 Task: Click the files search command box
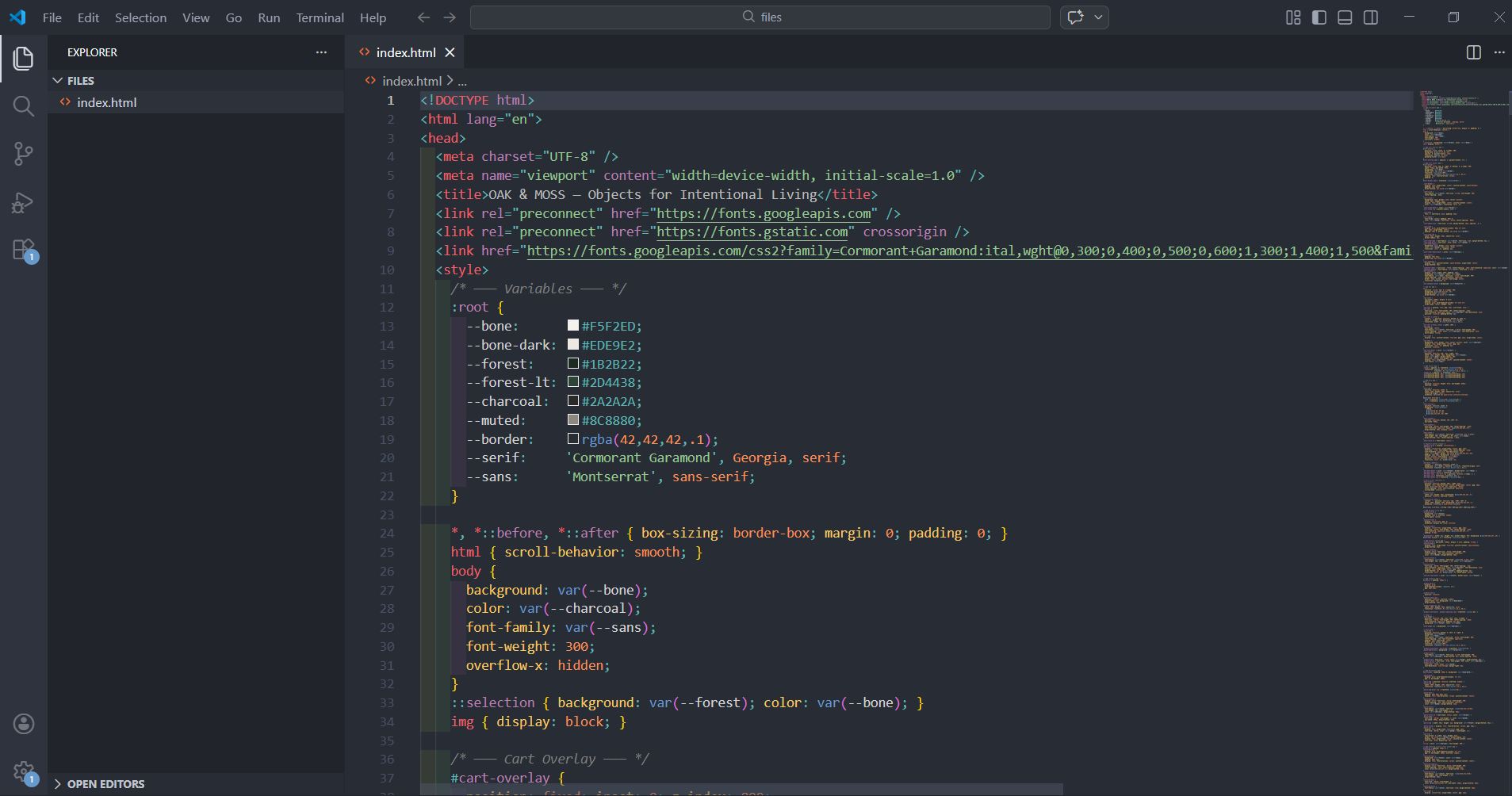(x=760, y=17)
